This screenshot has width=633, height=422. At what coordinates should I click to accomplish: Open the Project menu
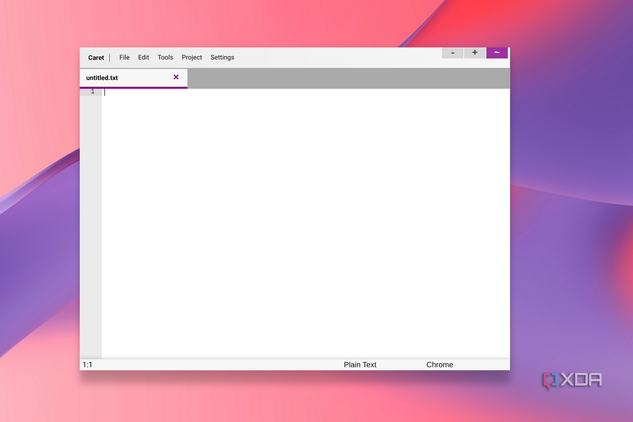192,57
